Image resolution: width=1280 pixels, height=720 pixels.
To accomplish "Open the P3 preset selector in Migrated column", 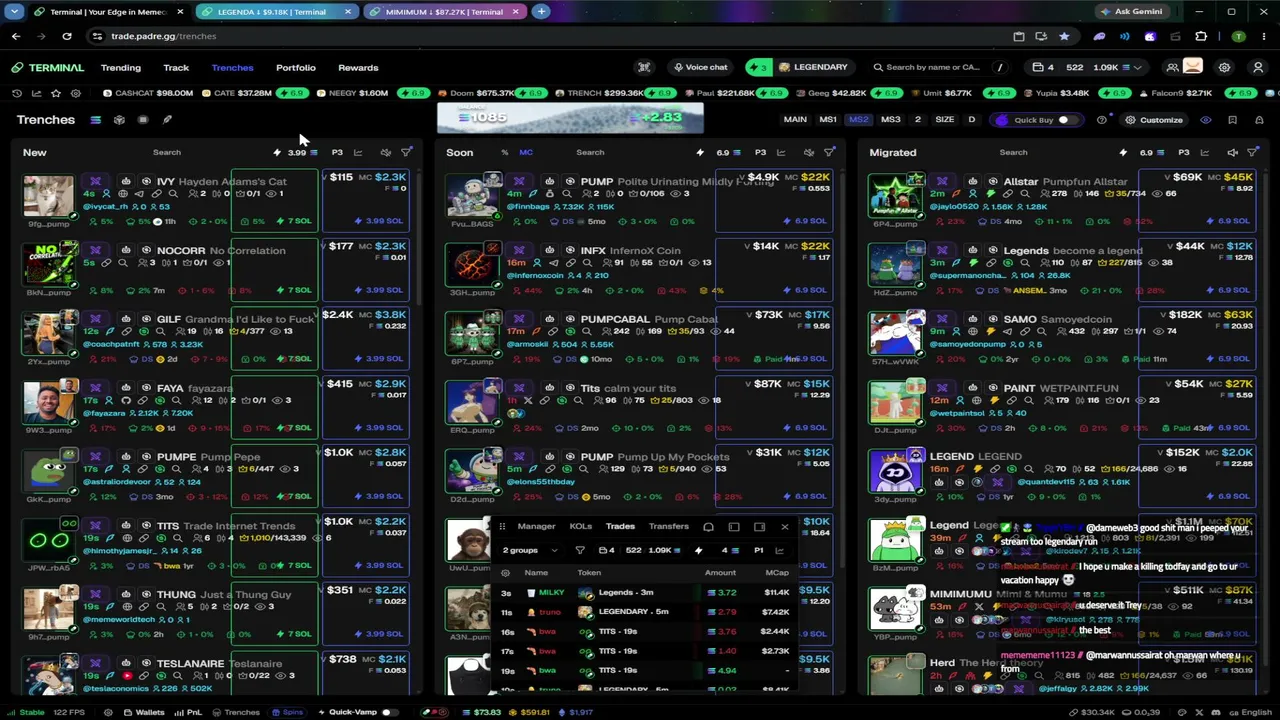I will (x=1183, y=153).
